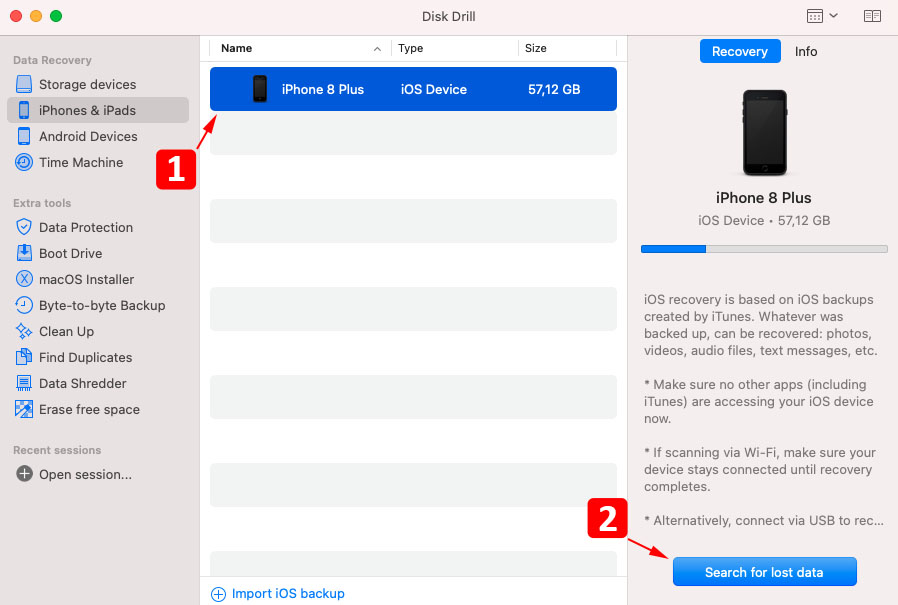
Task: Click the iPhone icon in the device row
Action: (x=260, y=89)
